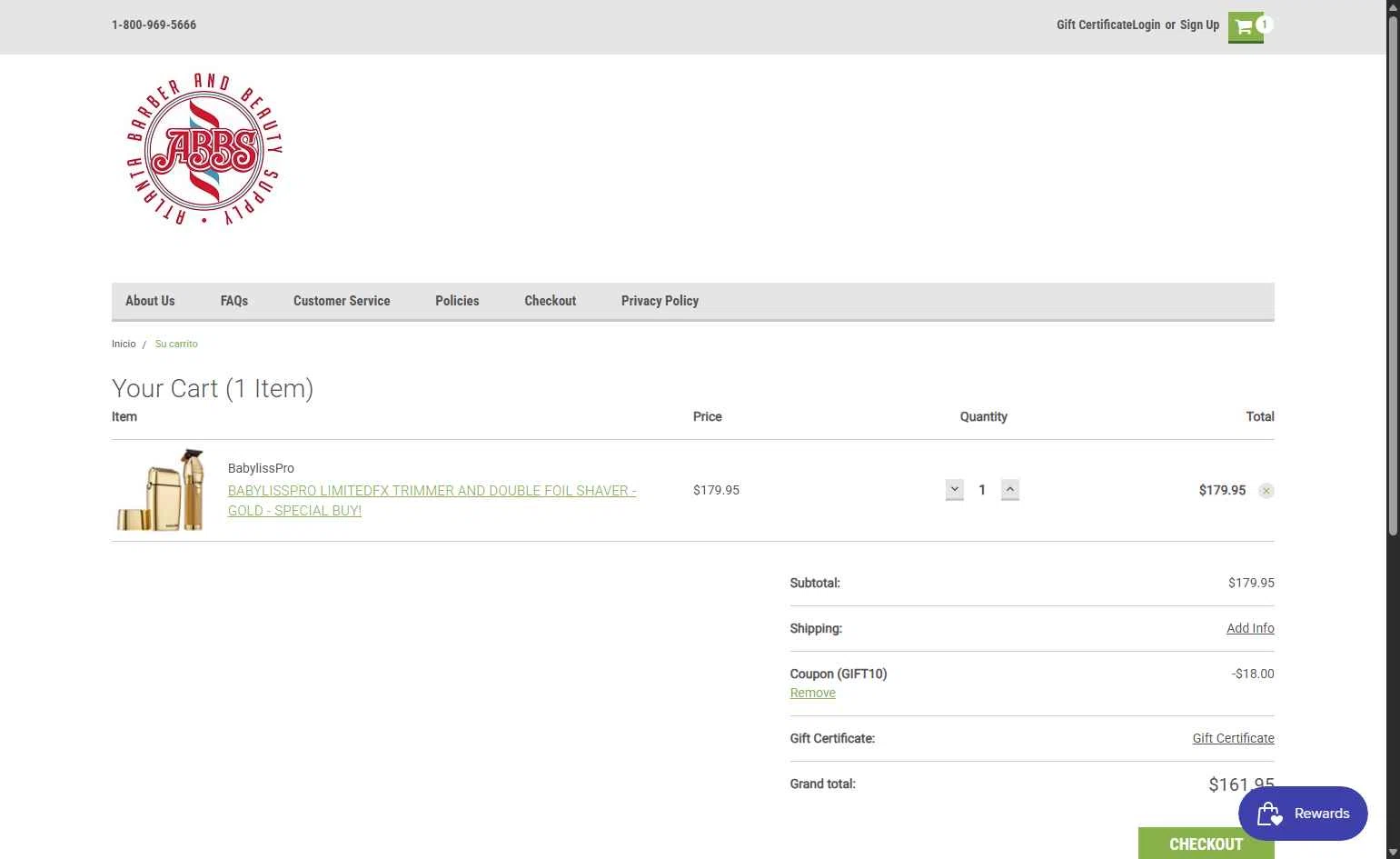Viewport: 1400px width, 859px height.
Task: Click the Login link
Action: tap(1147, 25)
